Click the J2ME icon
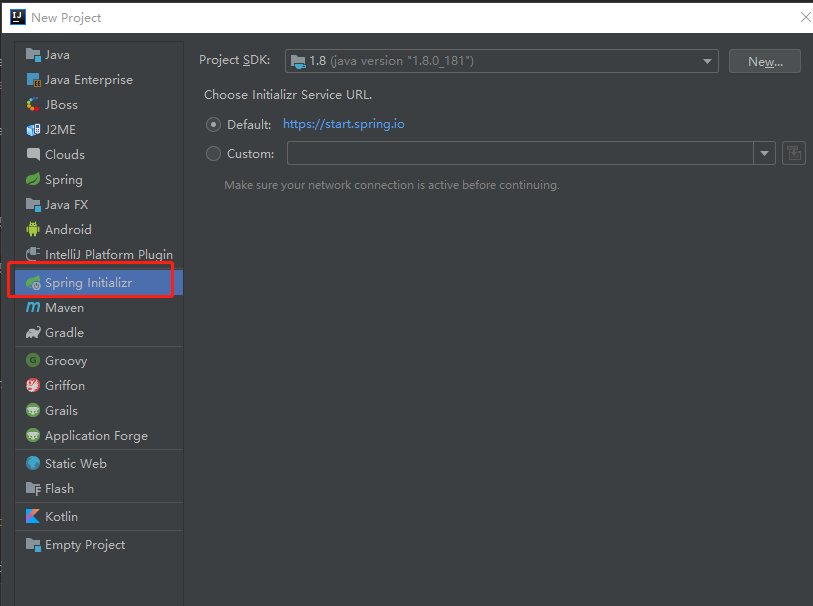The image size is (813, 606). pos(33,129)
